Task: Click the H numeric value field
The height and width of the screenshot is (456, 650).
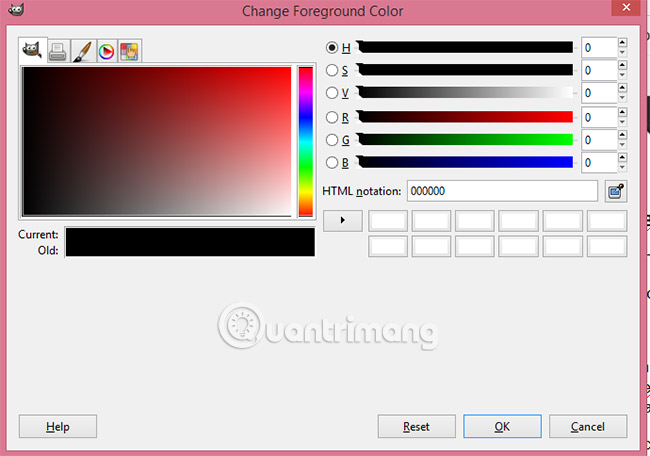Action: [x=599, y=48]
